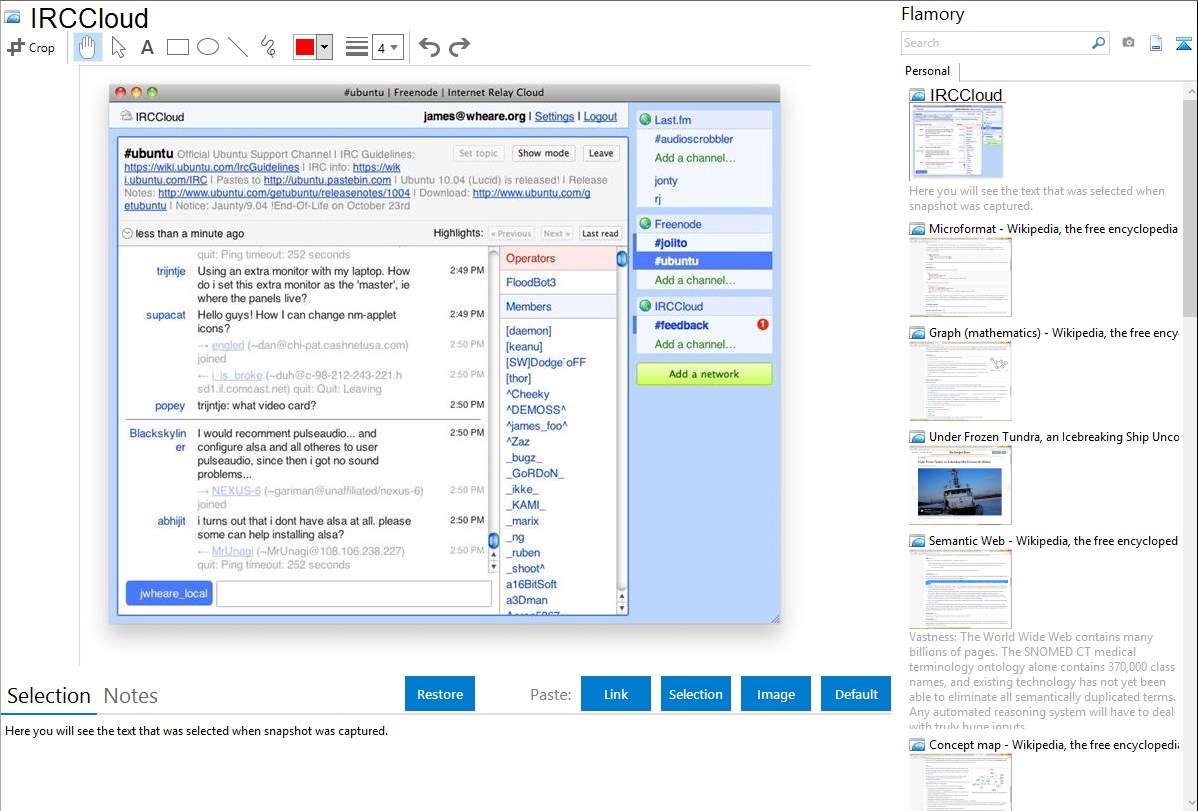The width and height of the screenshot is (1198, 811).
Task: Click Settings link in IRCCloud snapshot
Action: 554,116
